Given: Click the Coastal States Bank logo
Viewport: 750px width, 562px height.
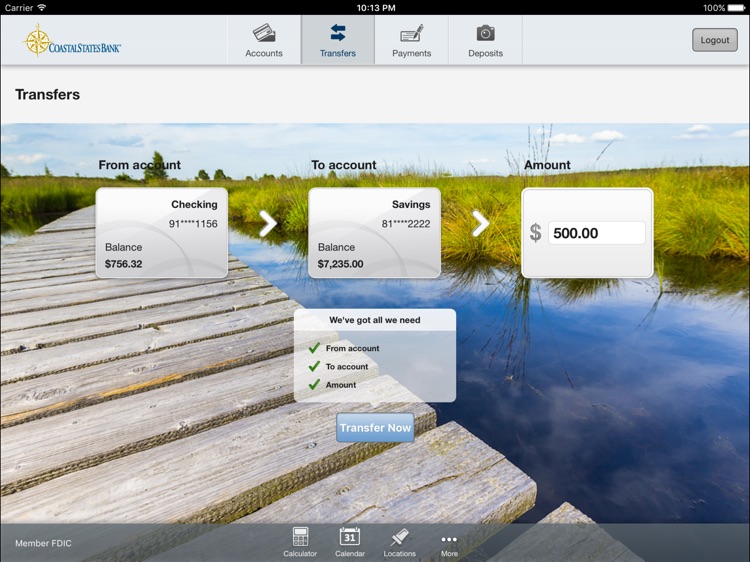Looking at the screenshot, I should point(72,42).
